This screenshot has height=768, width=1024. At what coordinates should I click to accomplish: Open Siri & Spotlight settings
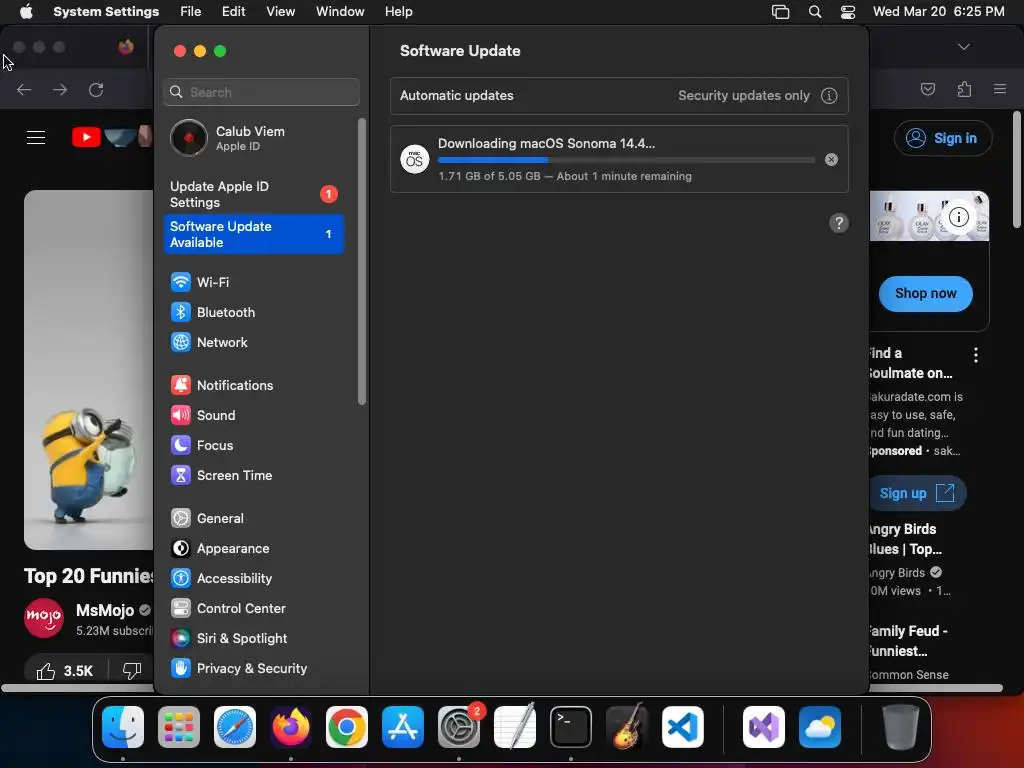click(253, 639)
